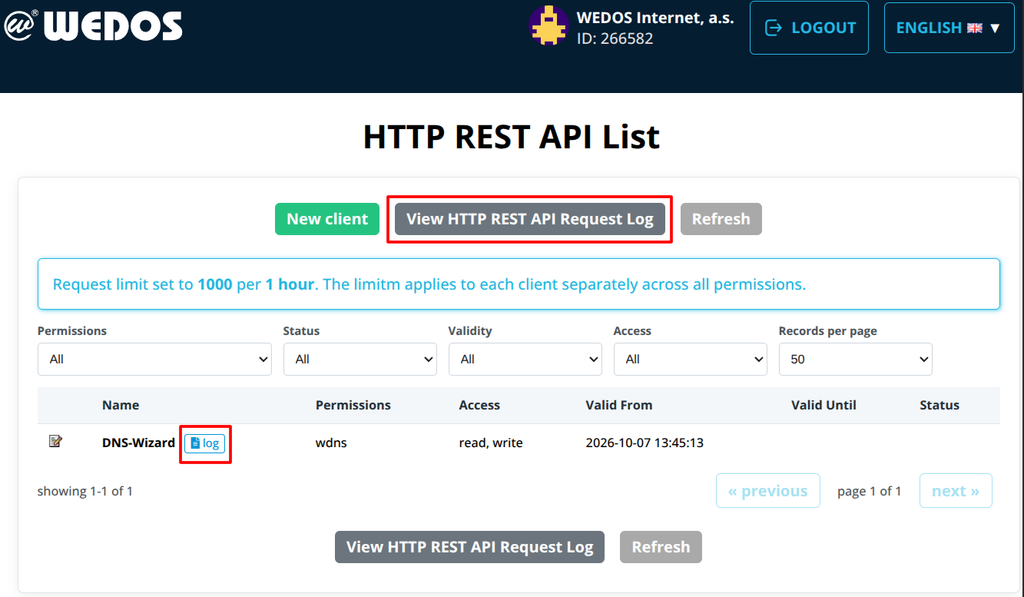Open the log for DNS-Wizard client
Screen dimensions: 1024x597
[x=205, y=444]
